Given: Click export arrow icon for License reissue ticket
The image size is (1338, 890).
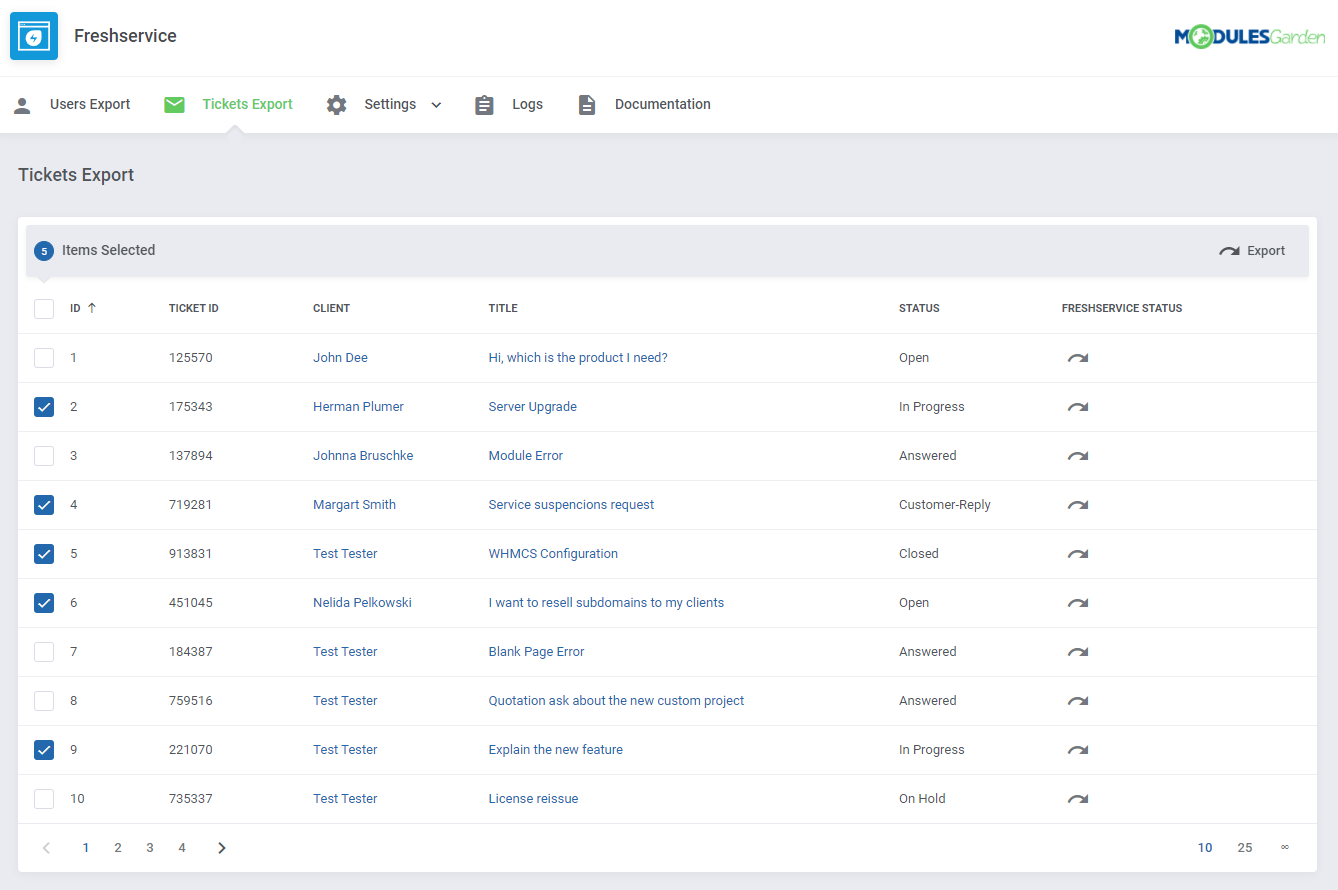Looking at the screenshot, I should point(1077,799).
